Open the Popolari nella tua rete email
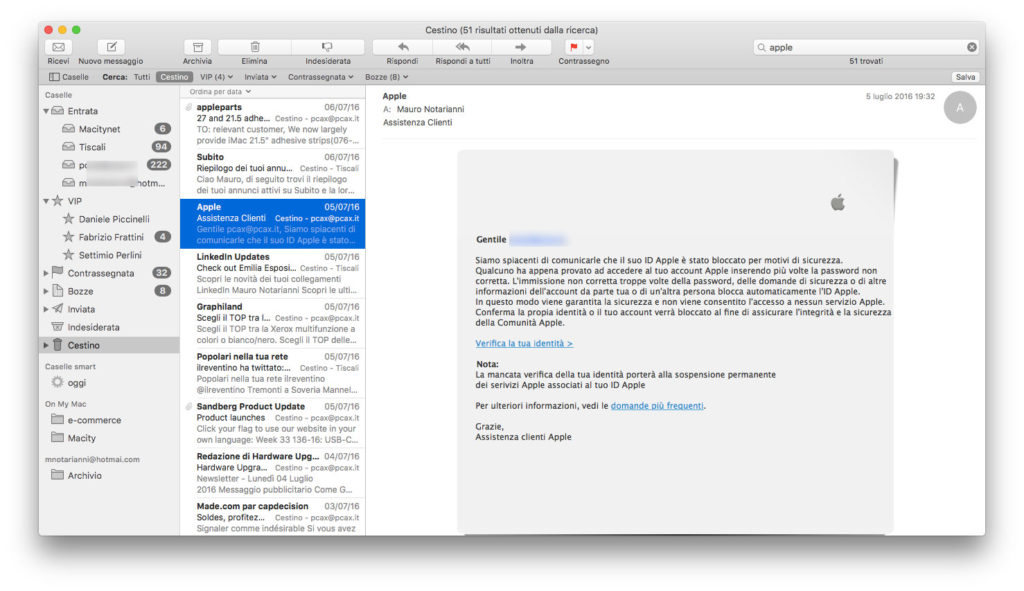This screenshot has width=1024, height=591. coord(273,373)
